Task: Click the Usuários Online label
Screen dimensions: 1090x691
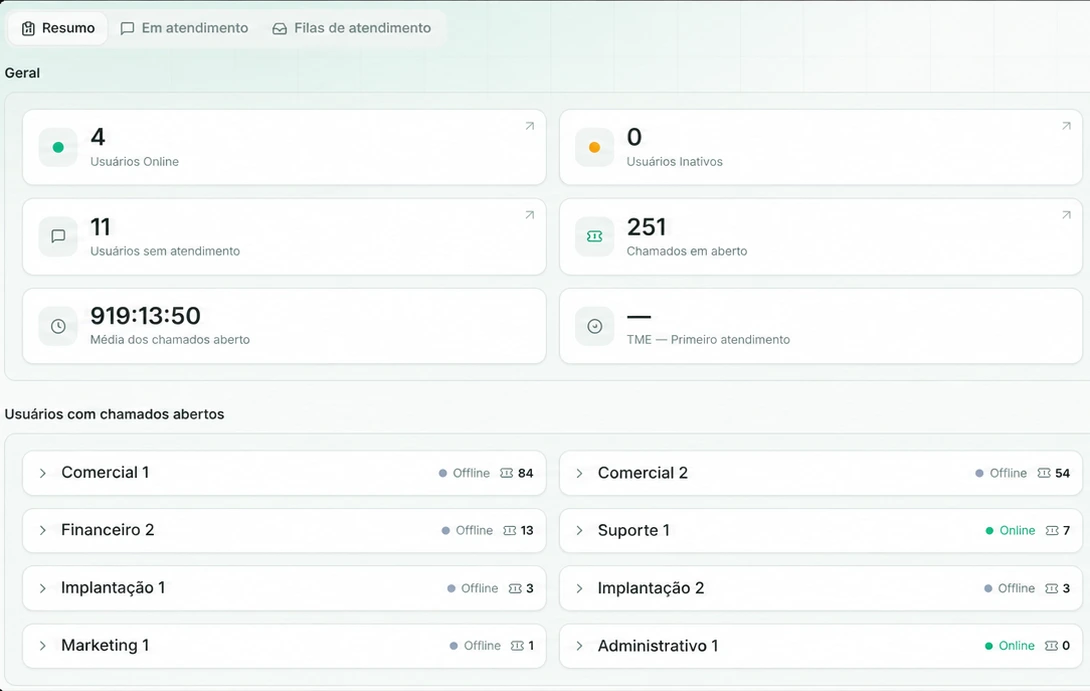Action: [x=134, y=161]
